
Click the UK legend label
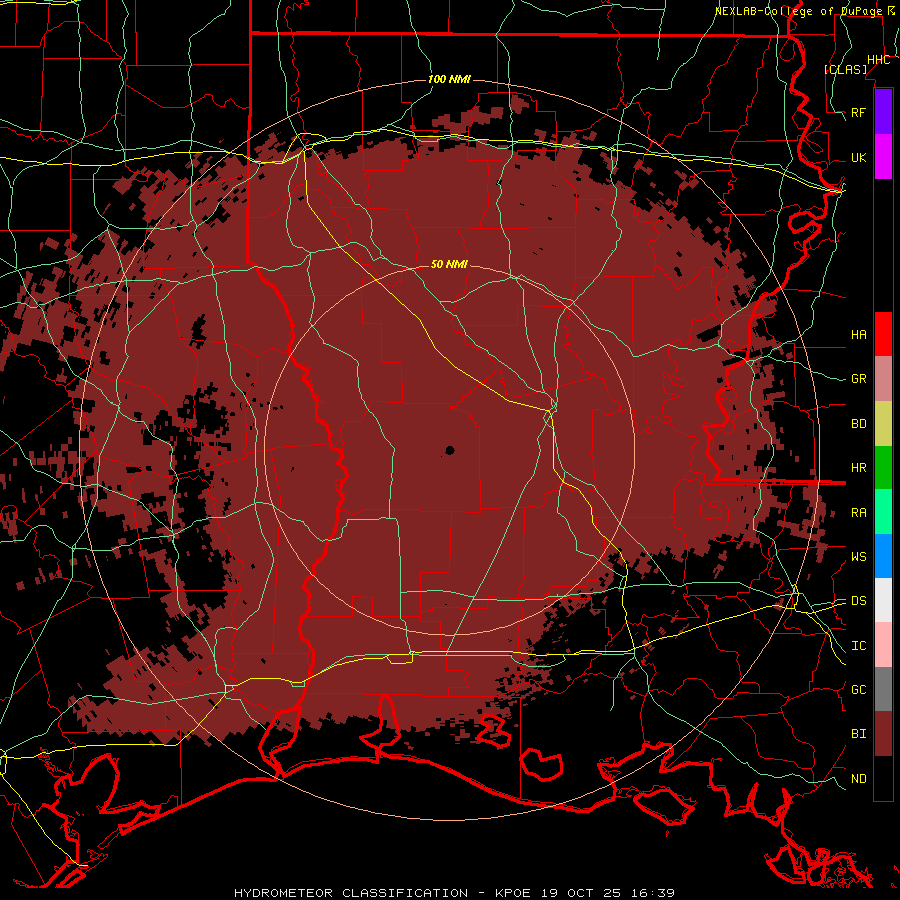859,157
